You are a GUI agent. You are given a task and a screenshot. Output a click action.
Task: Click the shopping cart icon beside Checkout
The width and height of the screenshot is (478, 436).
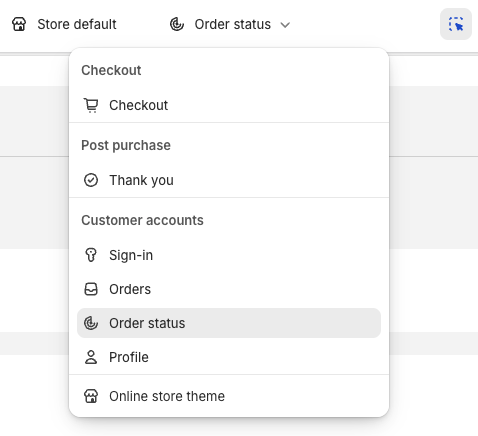tap(91, 105)
